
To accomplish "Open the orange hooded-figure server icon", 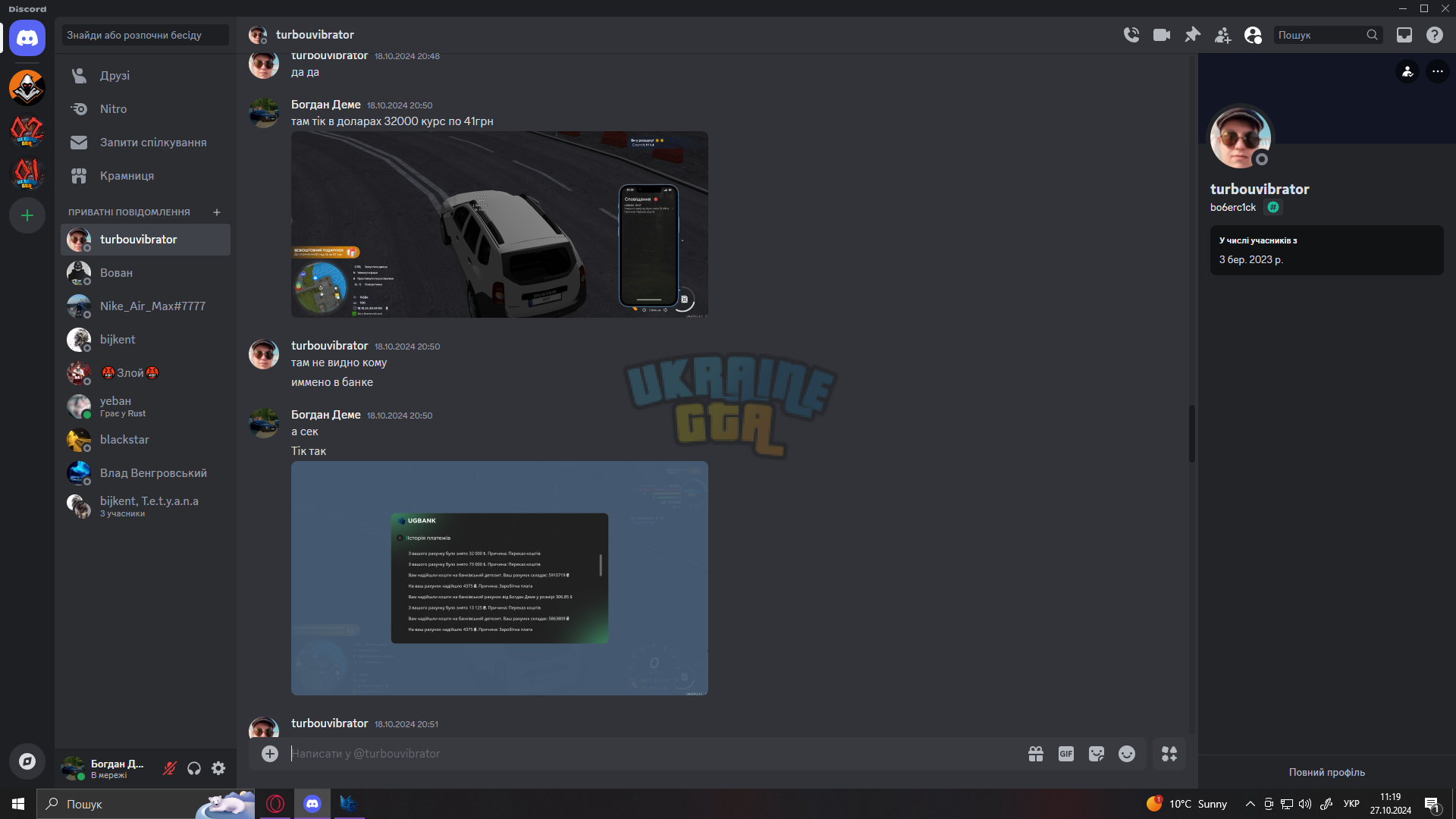I will (27, 88).
